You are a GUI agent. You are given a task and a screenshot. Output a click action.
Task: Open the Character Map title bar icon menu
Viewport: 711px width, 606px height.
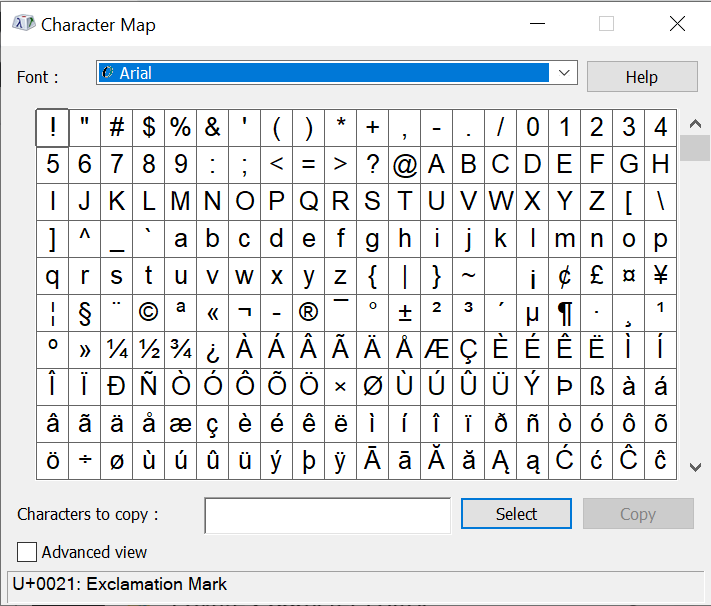(23, 24)
